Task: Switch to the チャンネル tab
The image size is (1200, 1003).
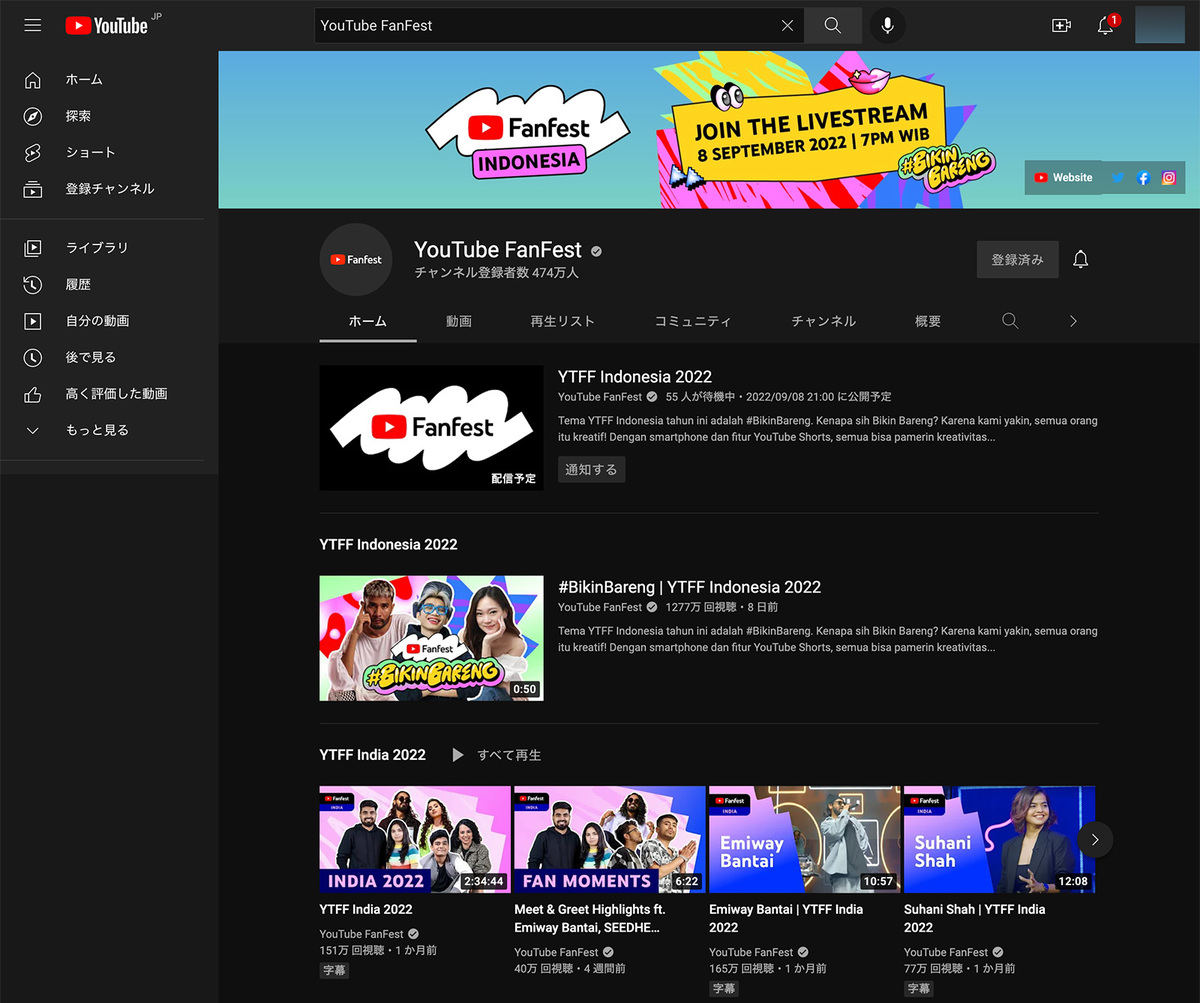Action: pos(824,321)
